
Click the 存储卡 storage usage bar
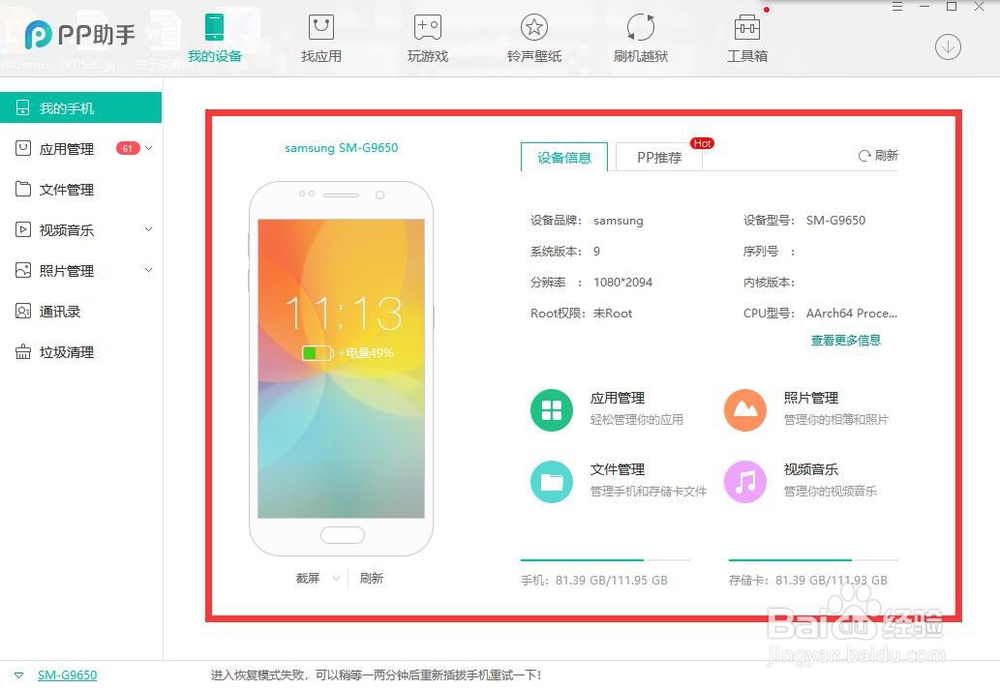coord(813,560)
